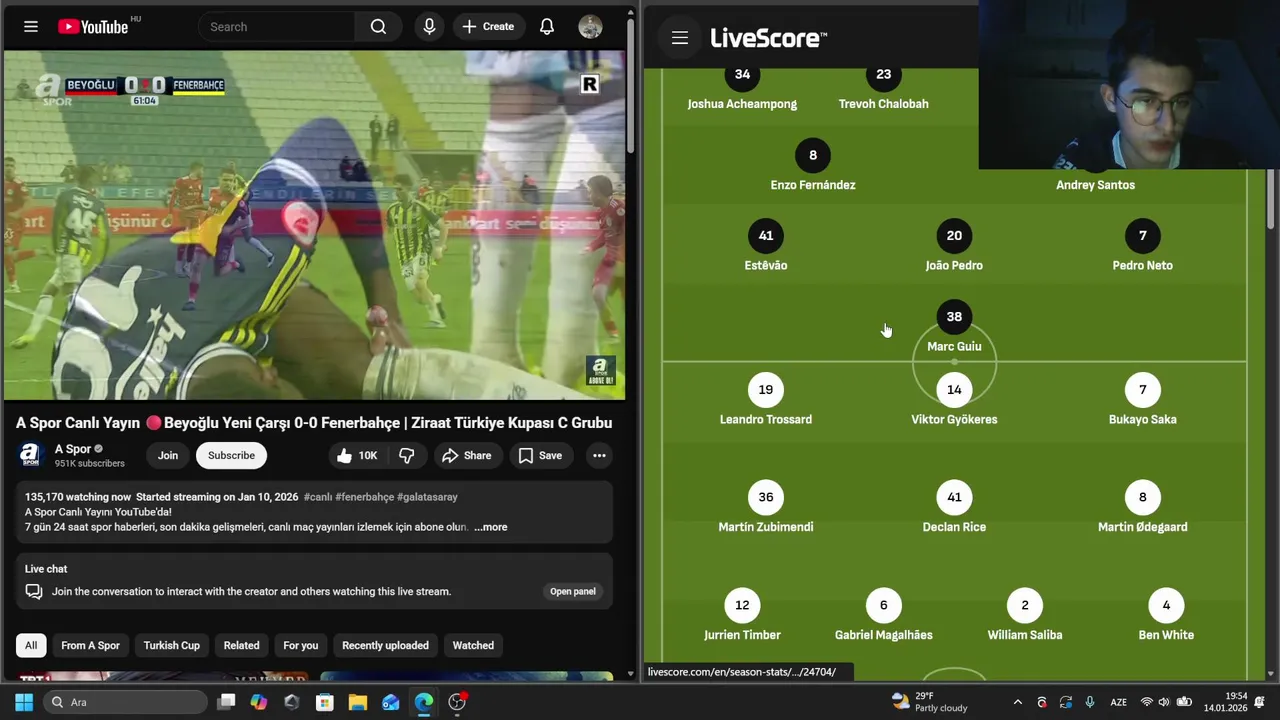The image size is (1280, 720).
Task: Dislike the A Spor live video
Action: pyautogui.click(x=407, y=455)
